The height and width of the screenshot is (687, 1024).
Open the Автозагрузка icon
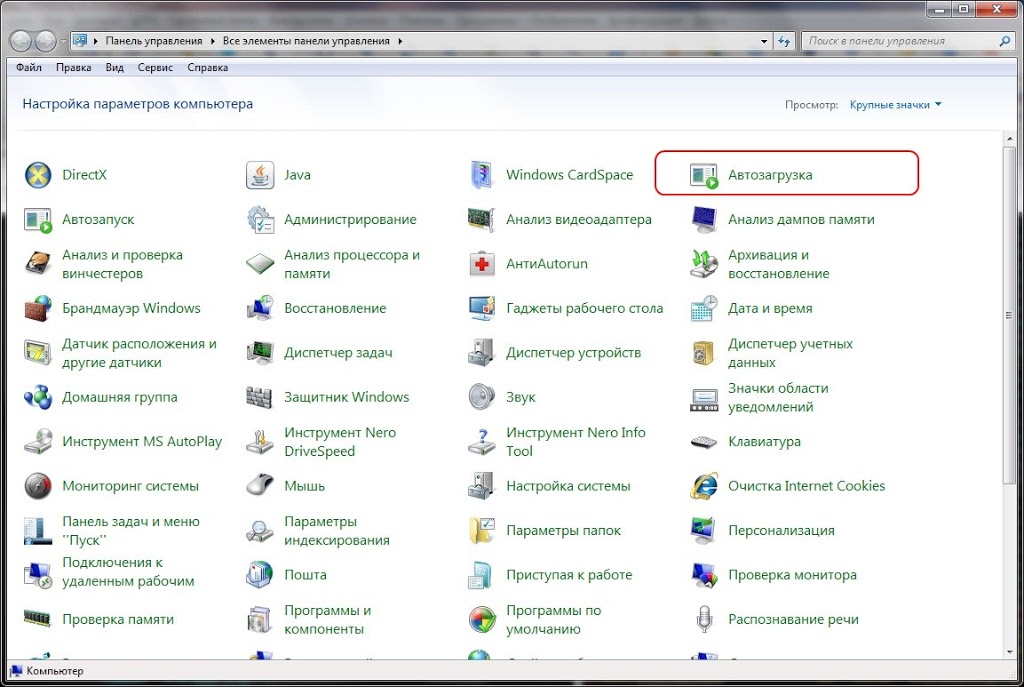(704, 175)
